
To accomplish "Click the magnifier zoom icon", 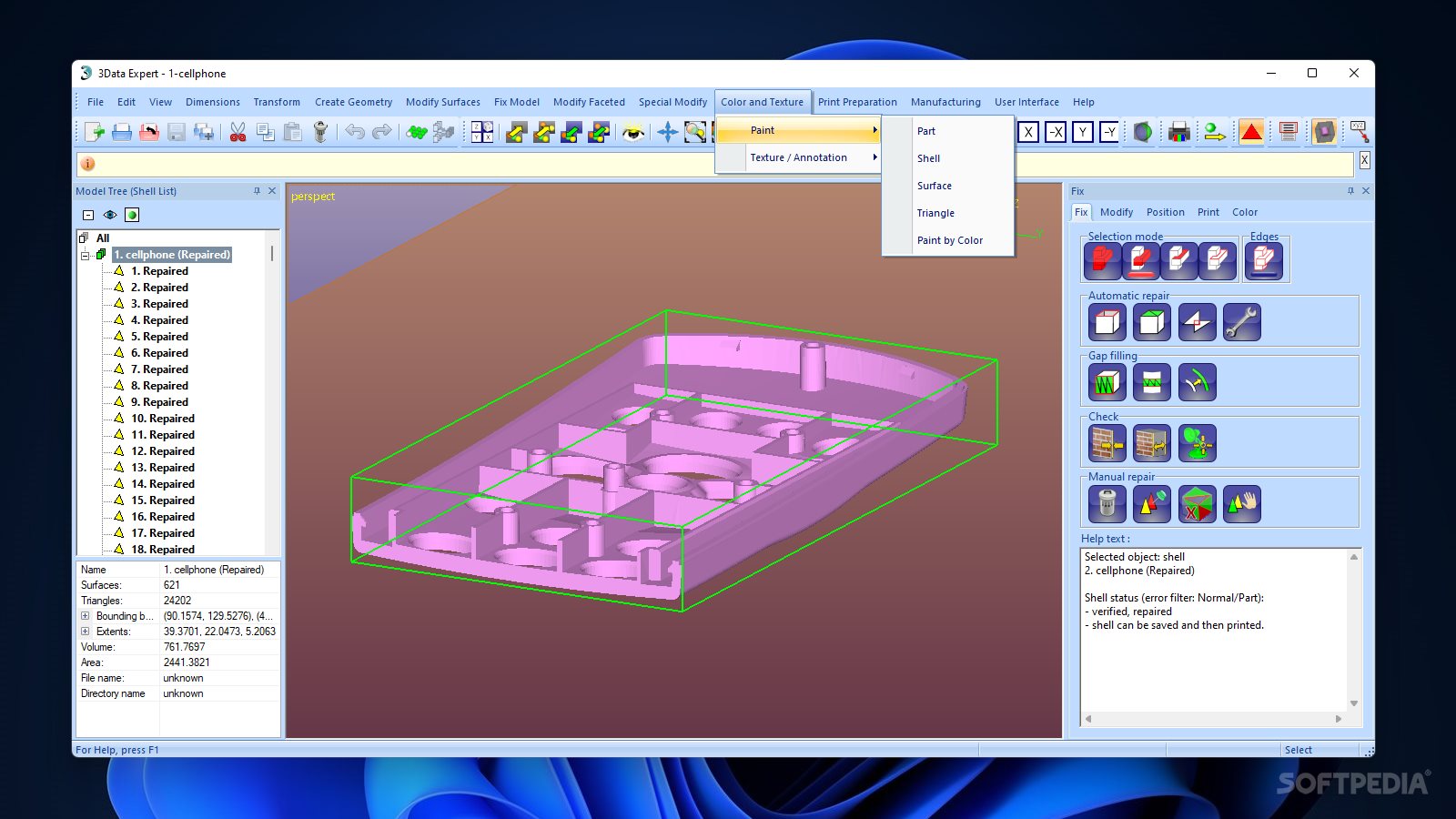I will (x=695, y=132).
